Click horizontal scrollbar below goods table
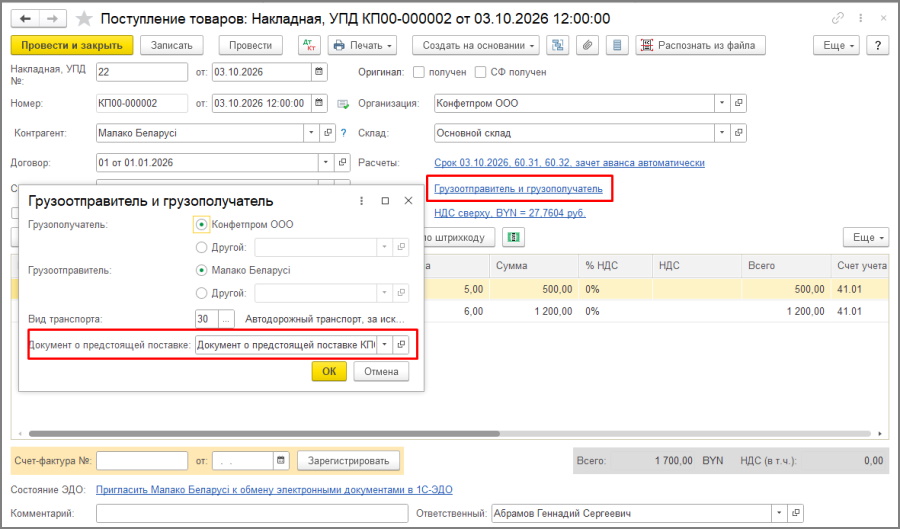Viewport: 900px width, 529px height. click(264, 434)
